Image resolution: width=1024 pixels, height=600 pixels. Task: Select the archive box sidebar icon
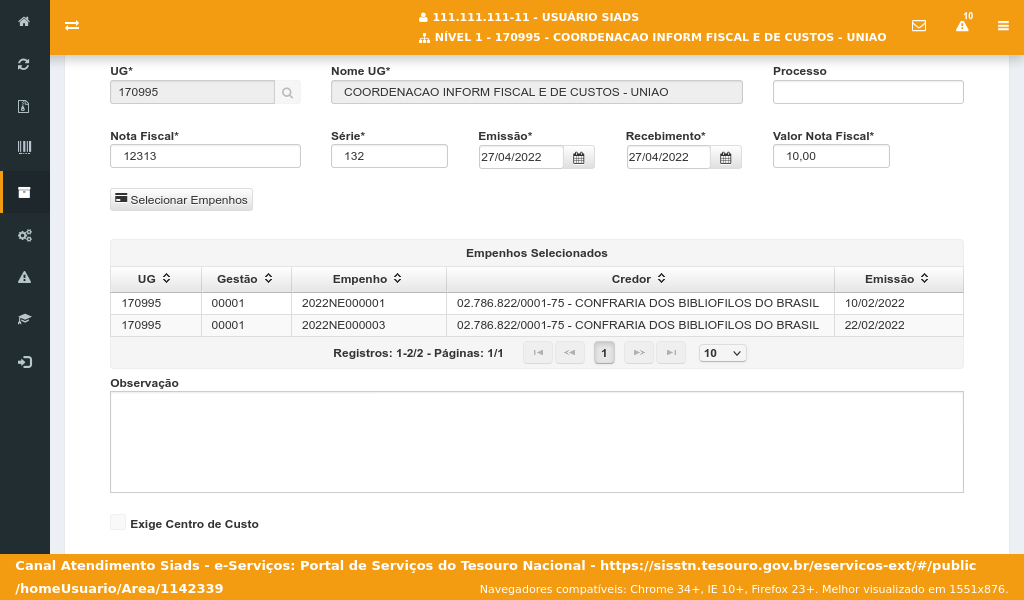point(24,192)
